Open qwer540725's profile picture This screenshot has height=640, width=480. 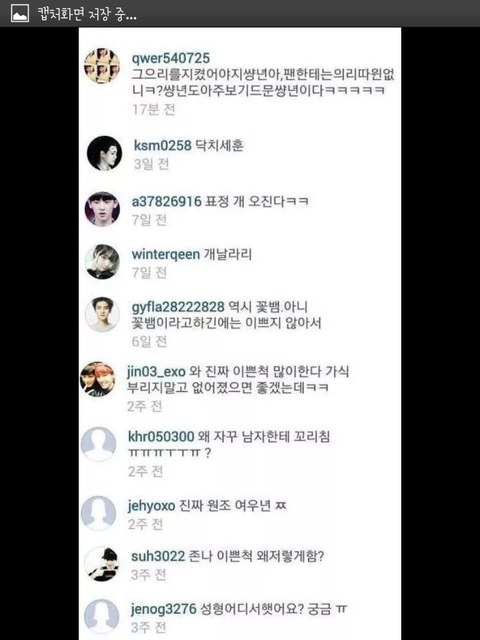tap(102, 66)
